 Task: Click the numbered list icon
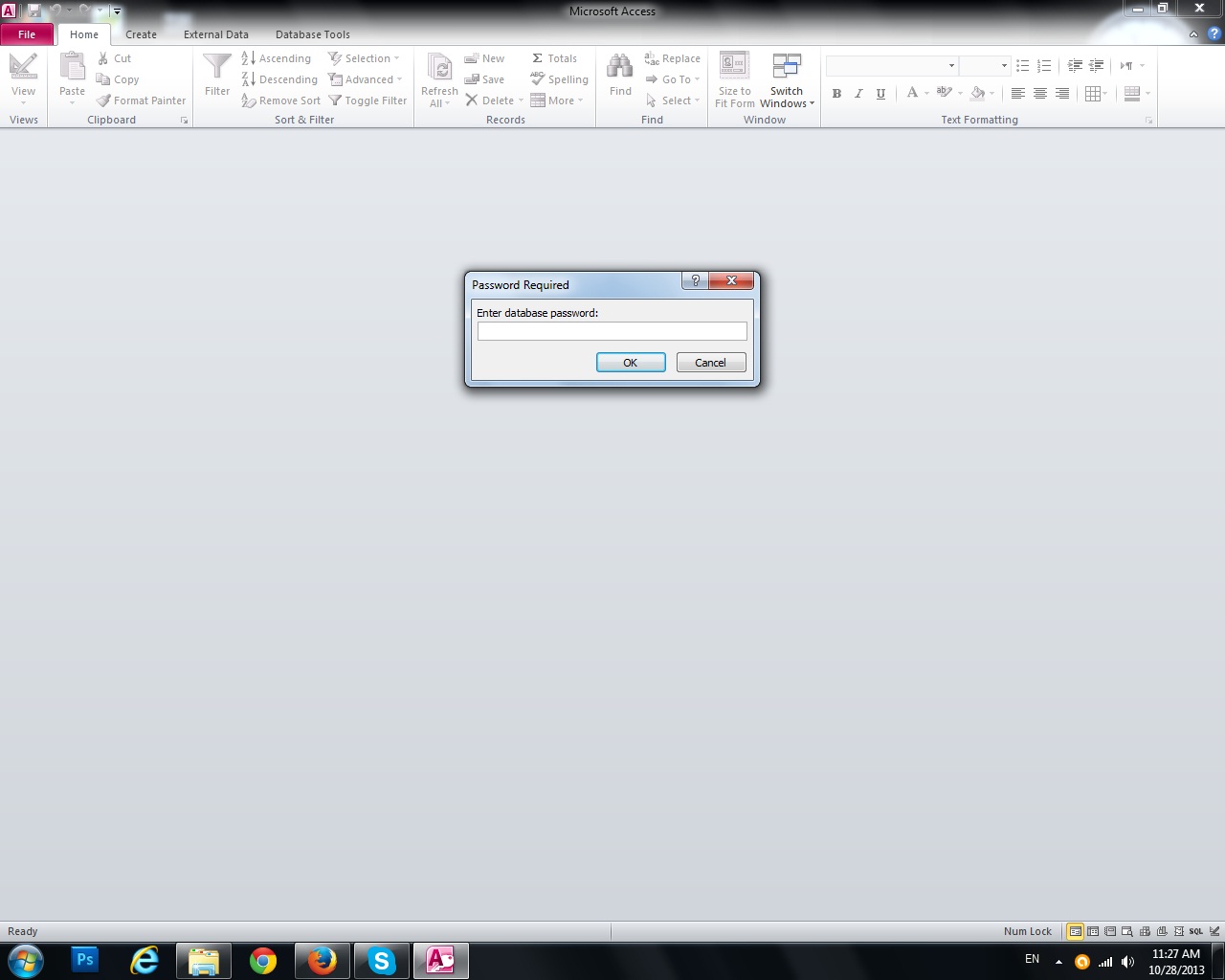pos(1044,66)
